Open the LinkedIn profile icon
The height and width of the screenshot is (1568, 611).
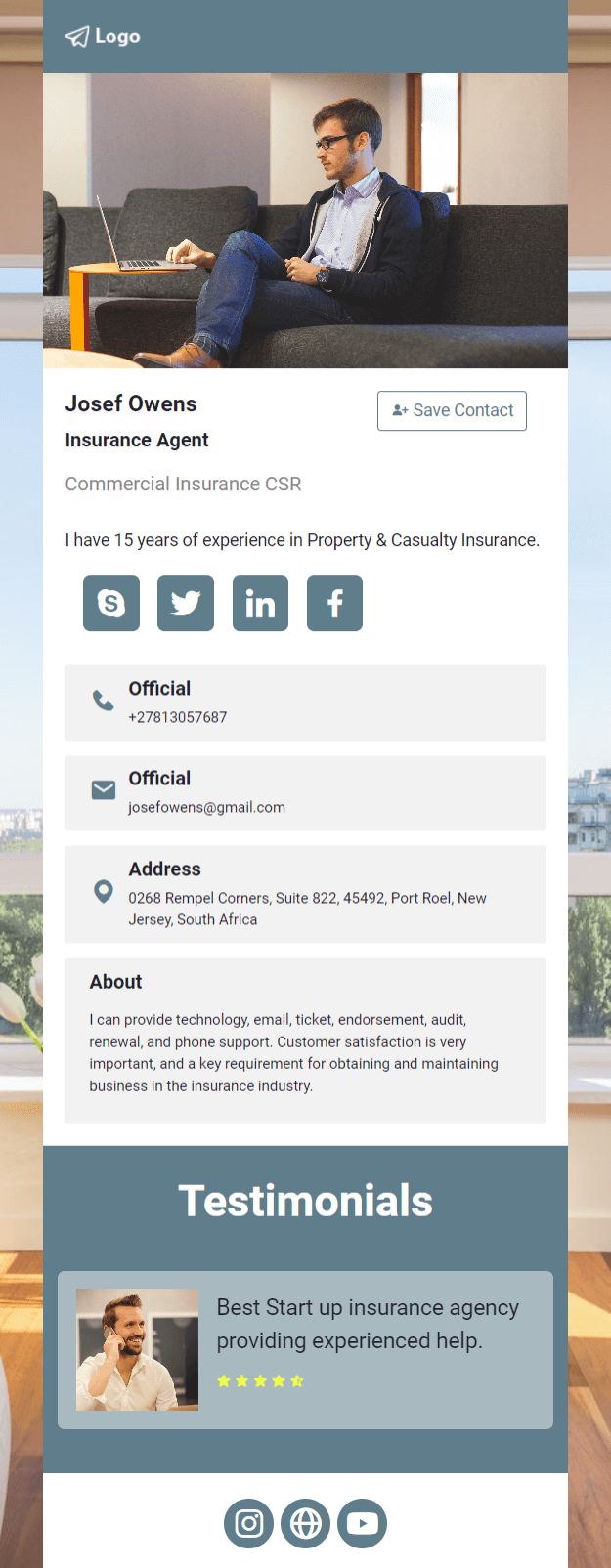click(x=260, y=604)
